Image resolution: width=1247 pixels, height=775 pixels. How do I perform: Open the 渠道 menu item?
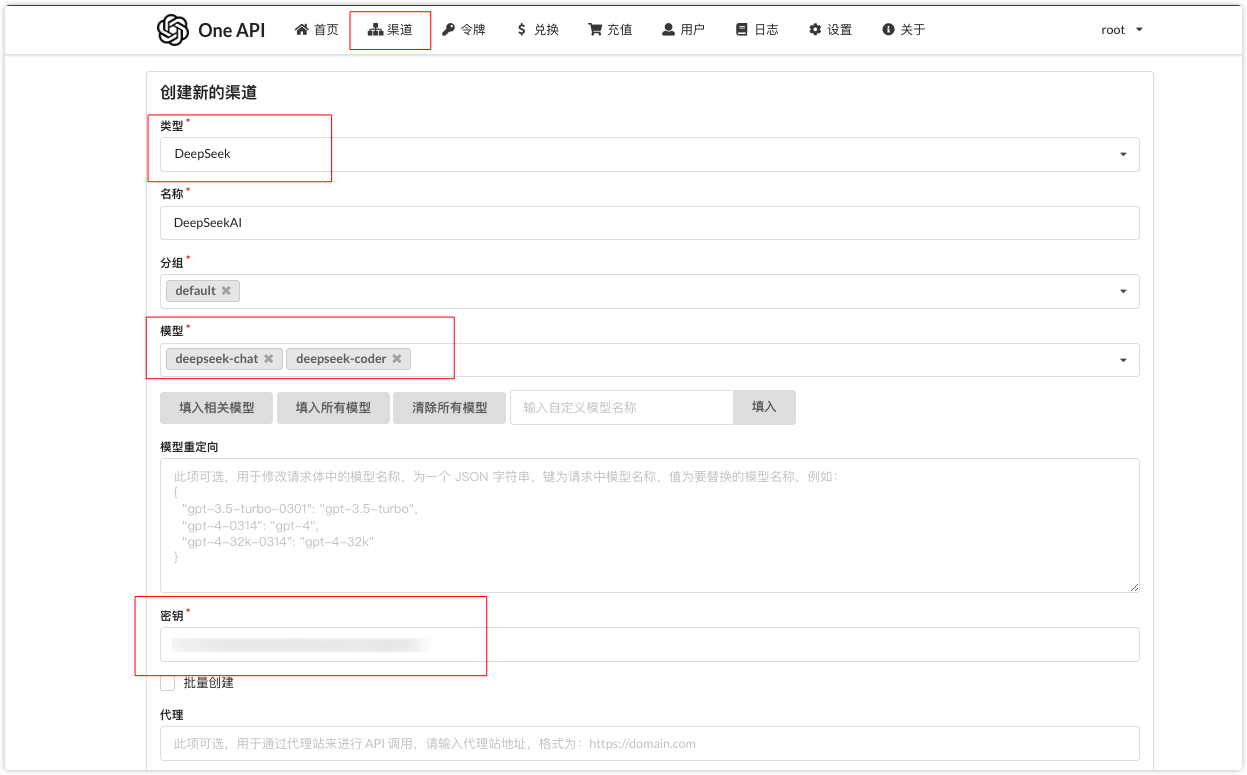pos(390,30)
